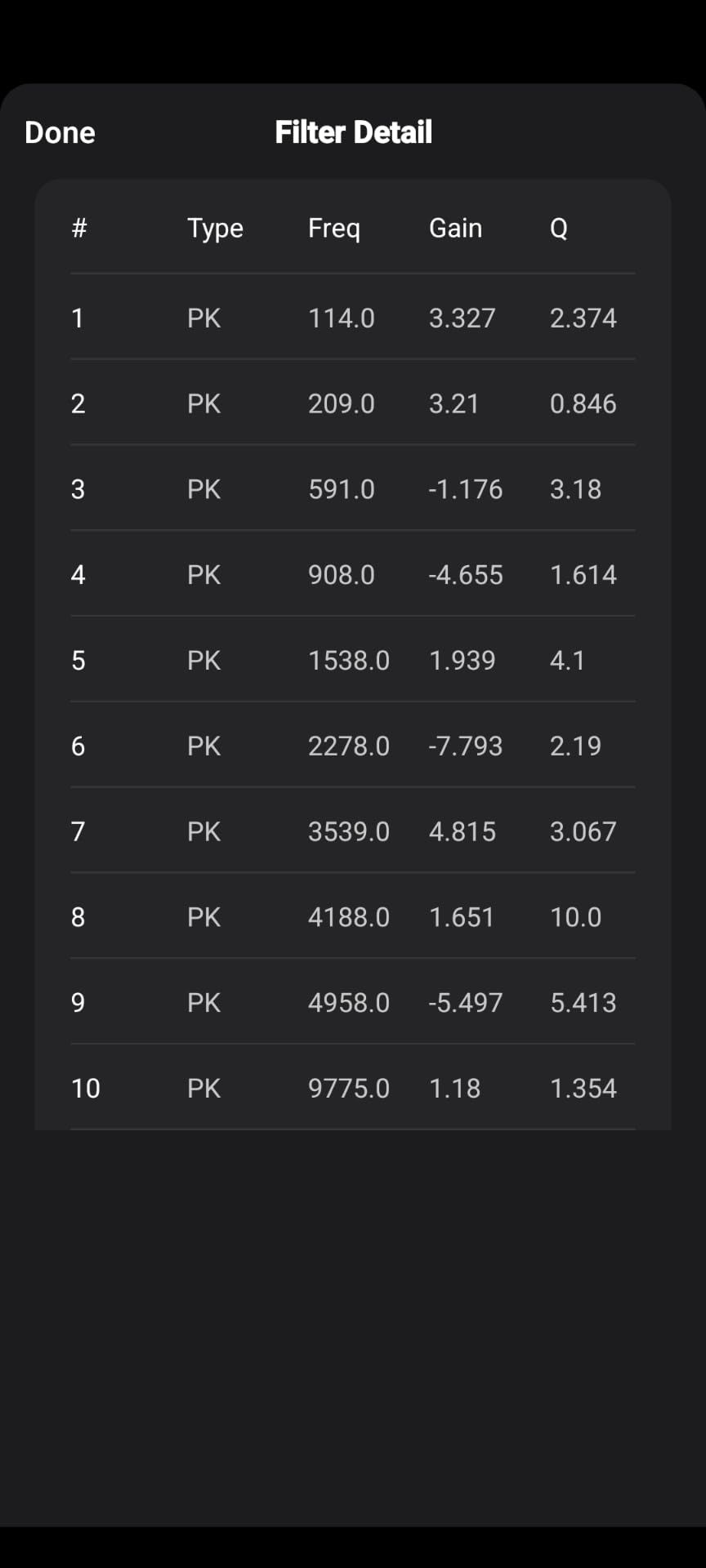Tap frequency 908.0 in filter 4
The width and height of the screenshot is (706, 1568).
click(x=341, y=575)
